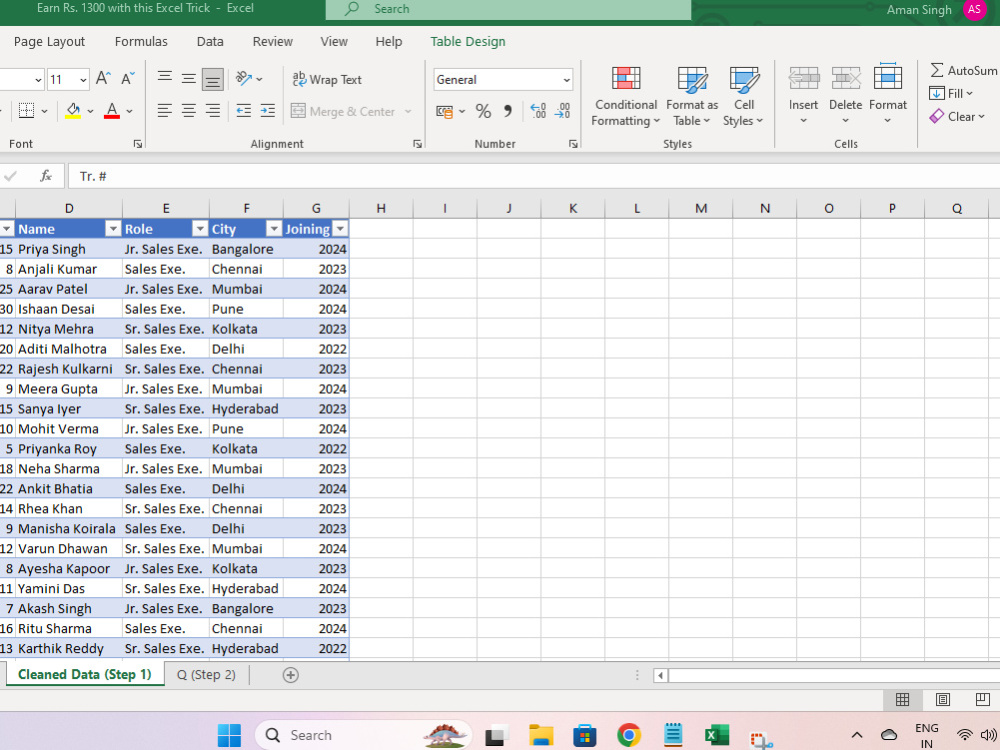The image size is (1000, 750).
Task: Click the Increase Decimal icon
Action: coord(538,112)
